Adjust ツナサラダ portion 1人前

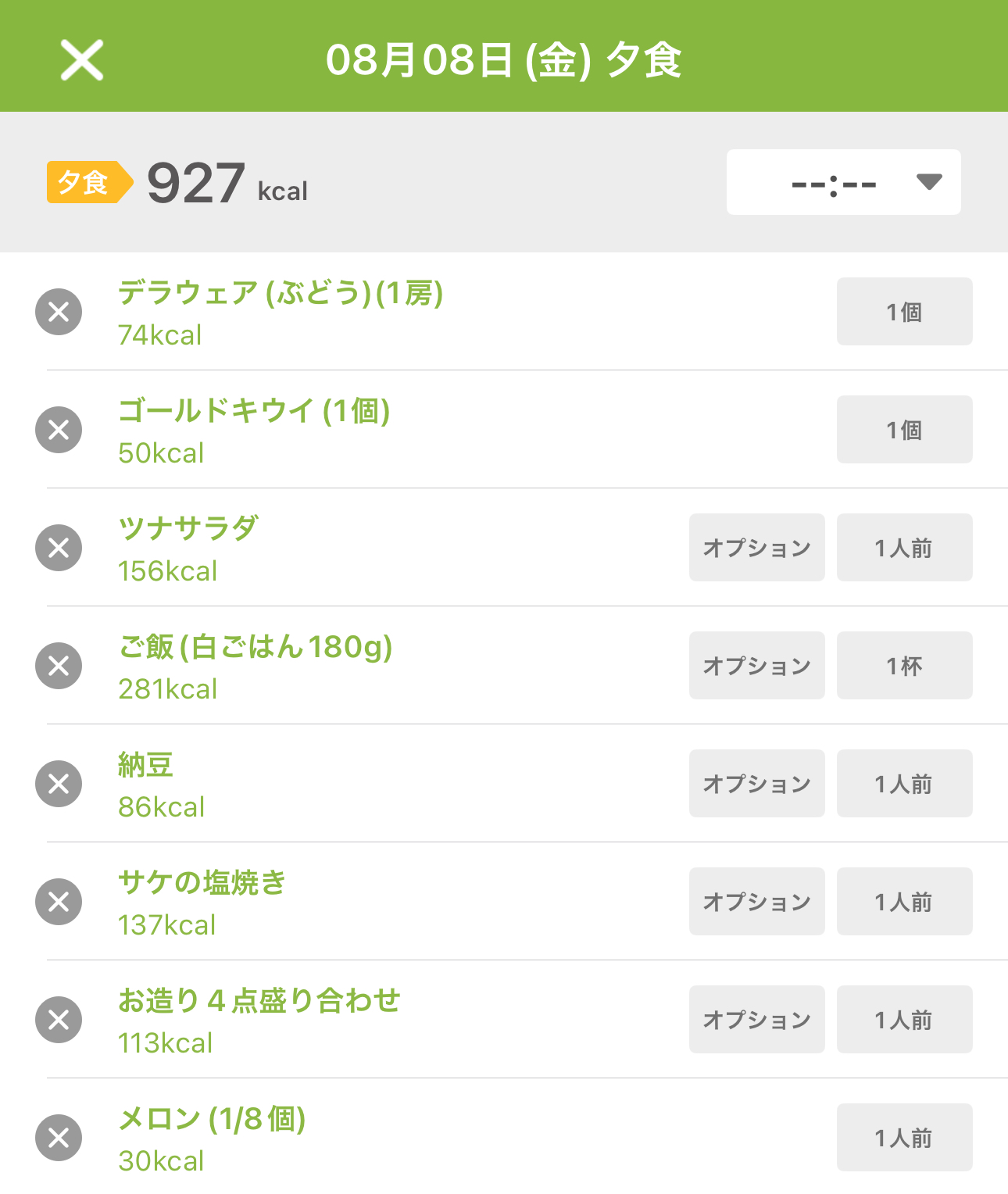point(905,548)
